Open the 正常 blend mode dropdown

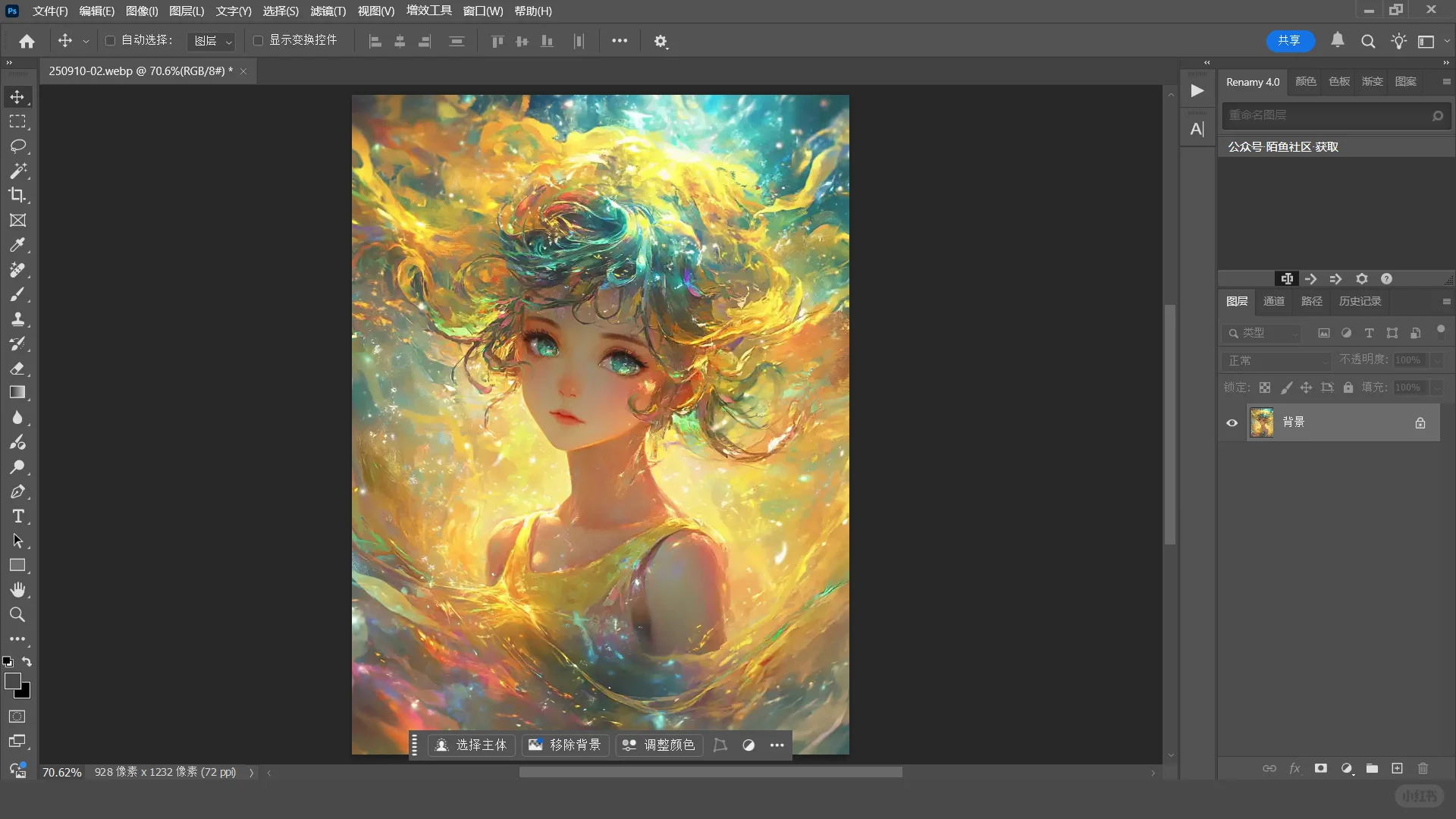click(x=1276, y=360)
